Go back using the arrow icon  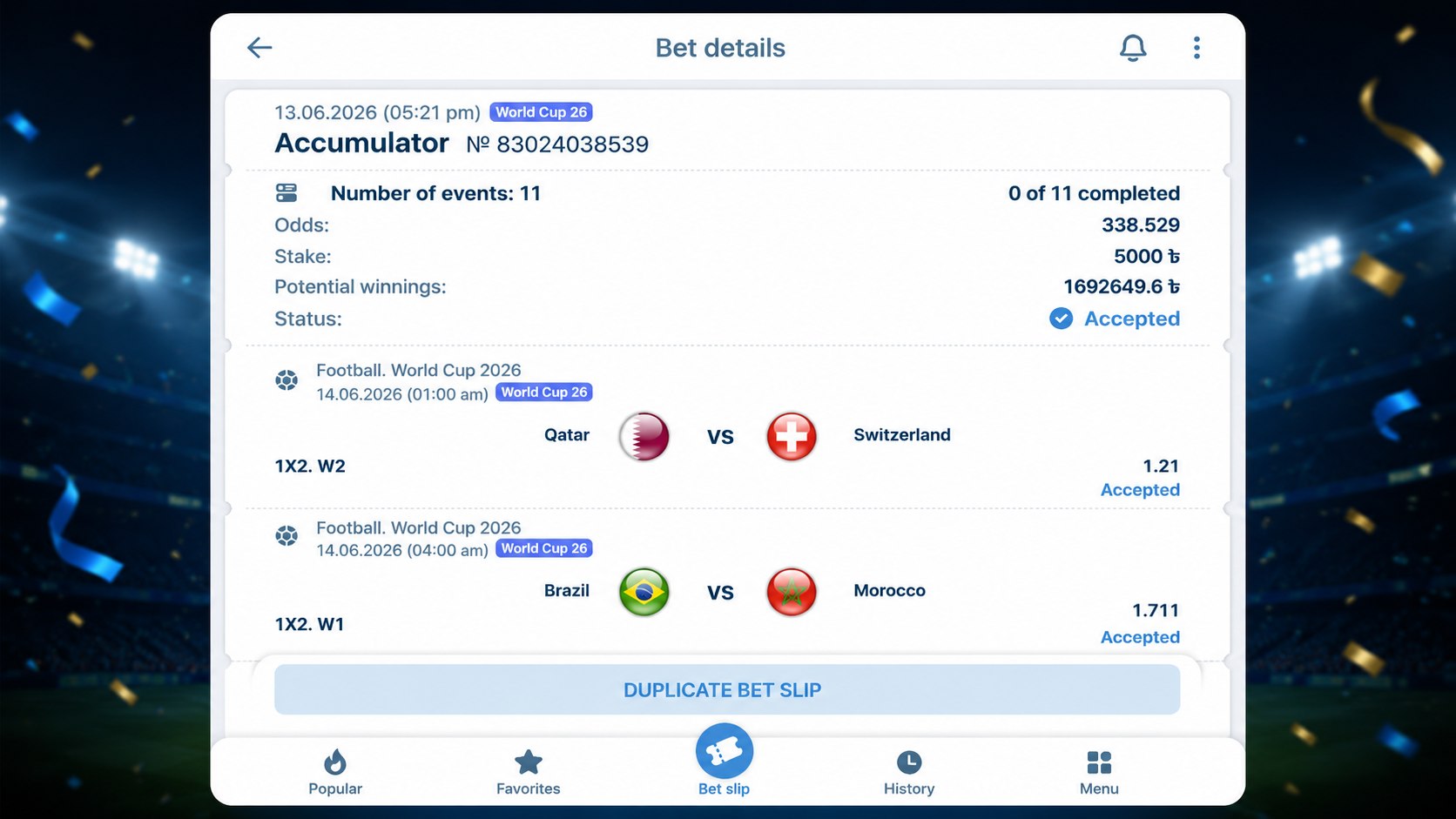click(x=260, y=47)
